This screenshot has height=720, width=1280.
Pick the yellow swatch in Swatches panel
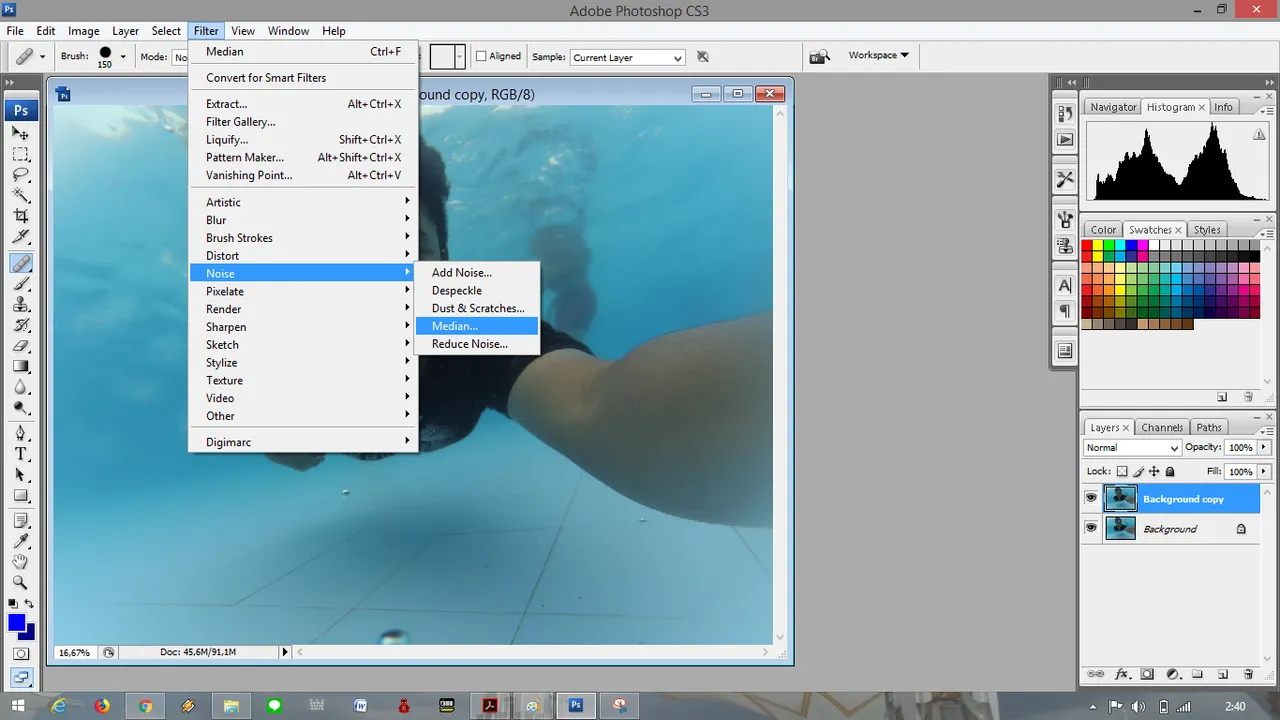[x=1097, y=245]
